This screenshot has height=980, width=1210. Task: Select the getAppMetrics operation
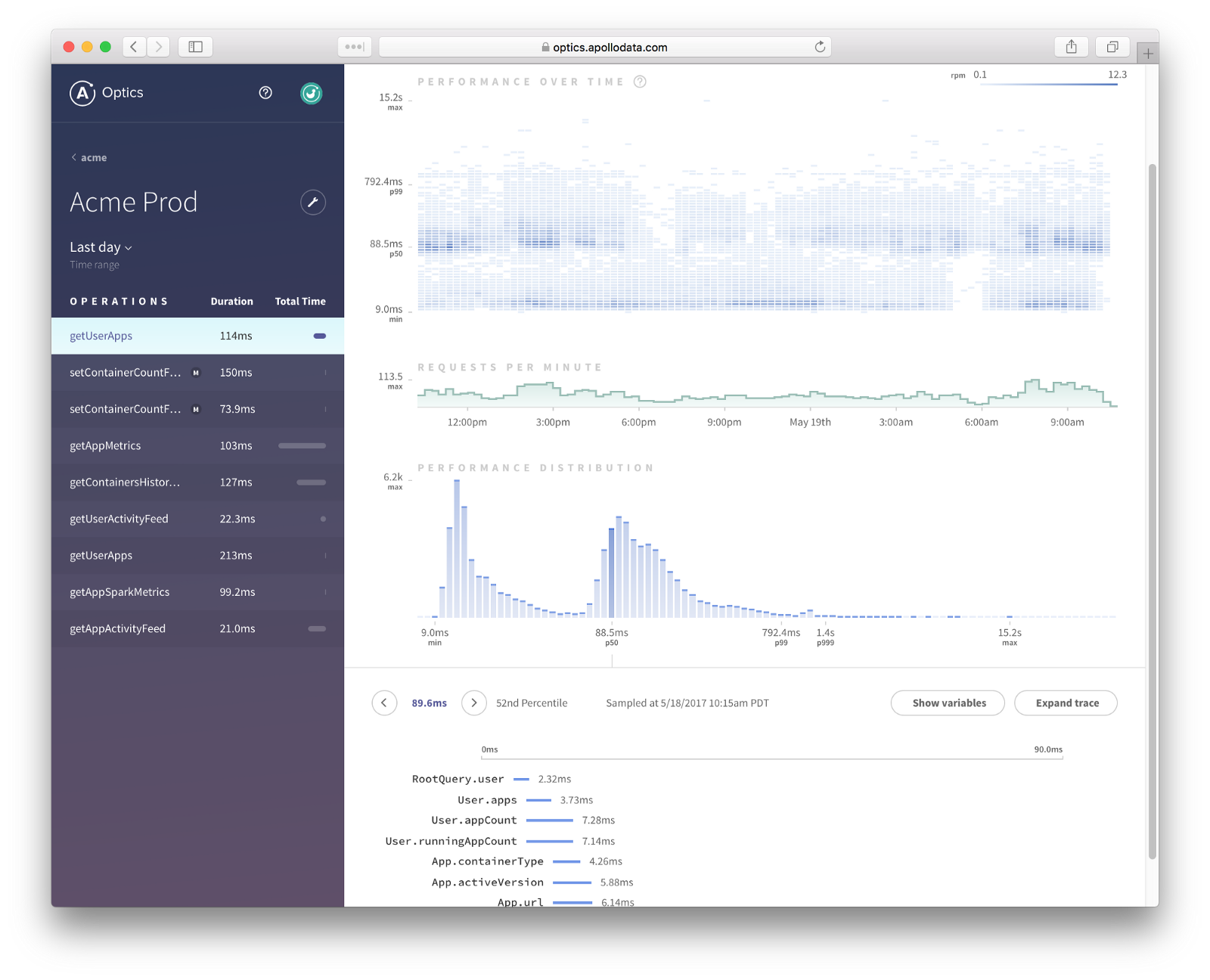pyautogui.click(x=197, y=446)
